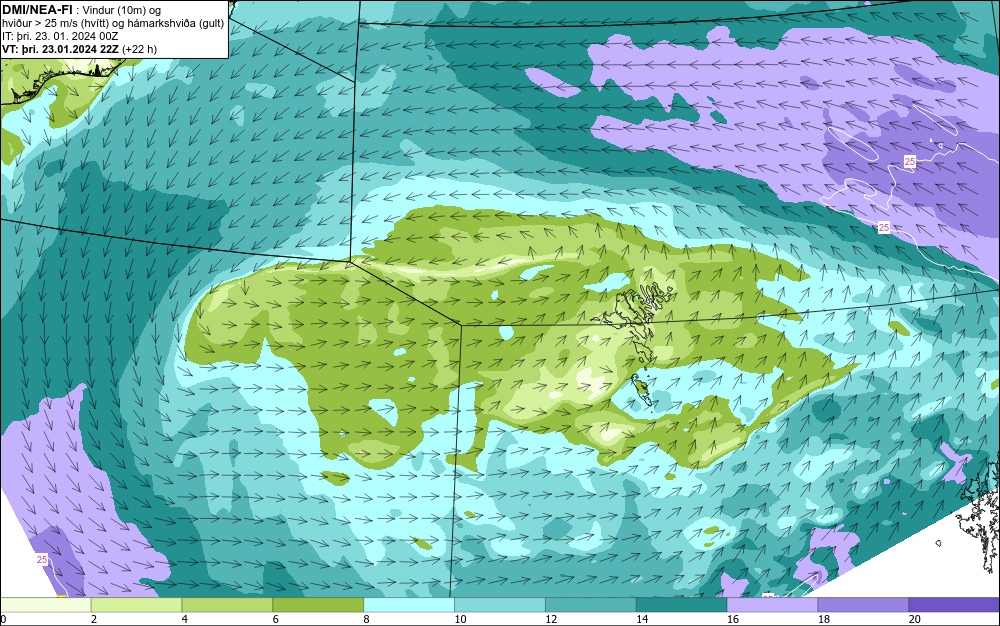Screen dimensions: 1000x626
Task: Click the Suðuroy island south of the Faroes
Action: [x=640, y=389]
